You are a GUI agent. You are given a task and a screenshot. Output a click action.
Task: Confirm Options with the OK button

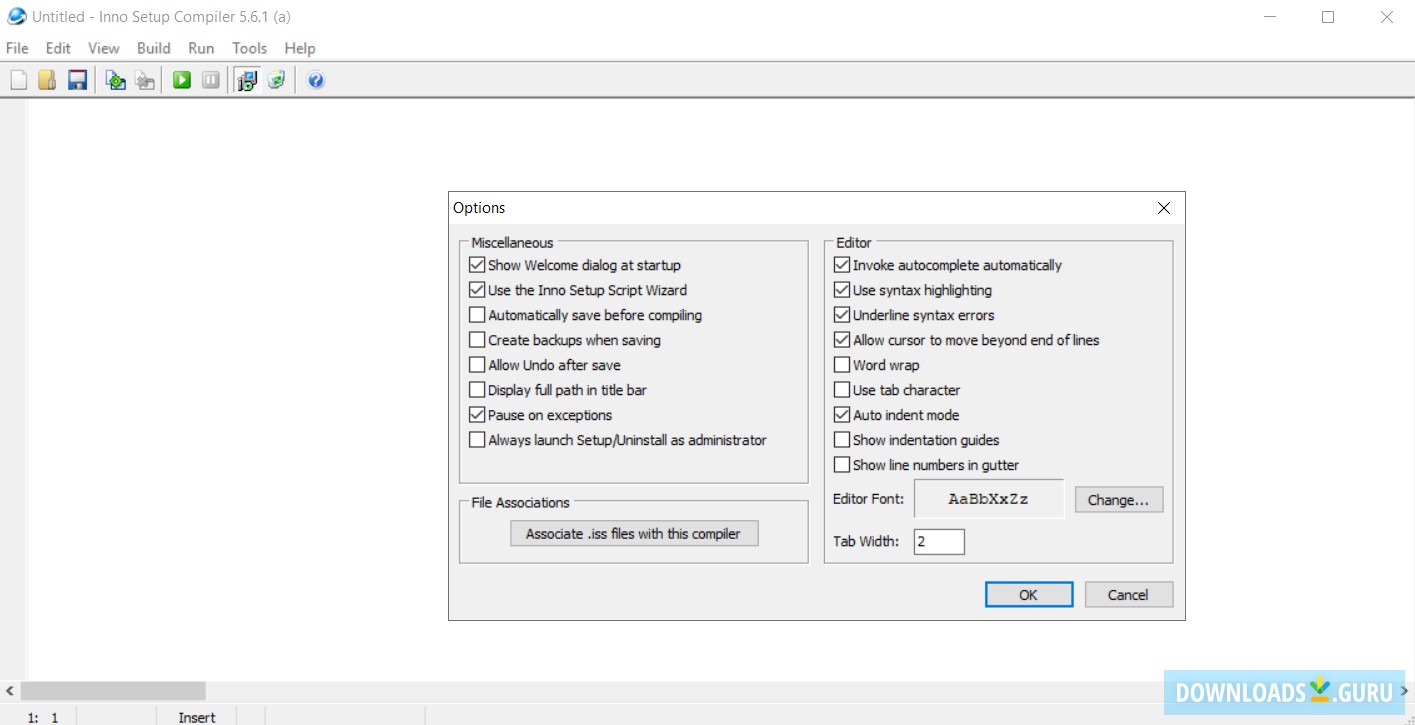point(1028,595)
